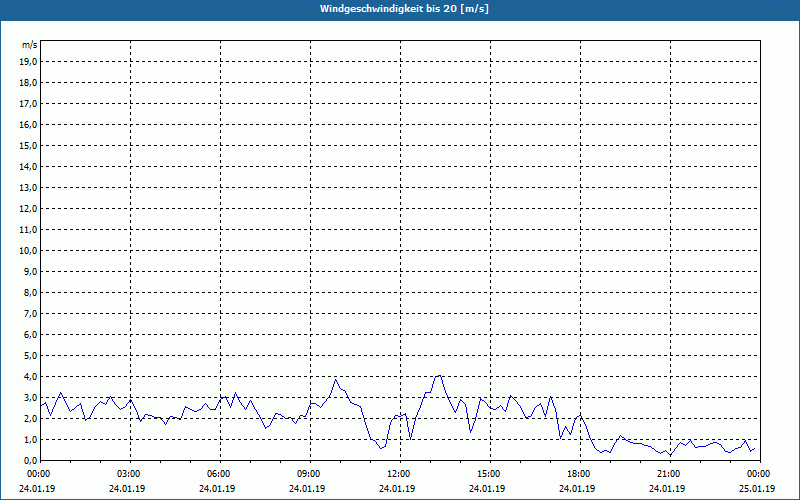Click the '0,0' y-axis origin label

(31, 461)
